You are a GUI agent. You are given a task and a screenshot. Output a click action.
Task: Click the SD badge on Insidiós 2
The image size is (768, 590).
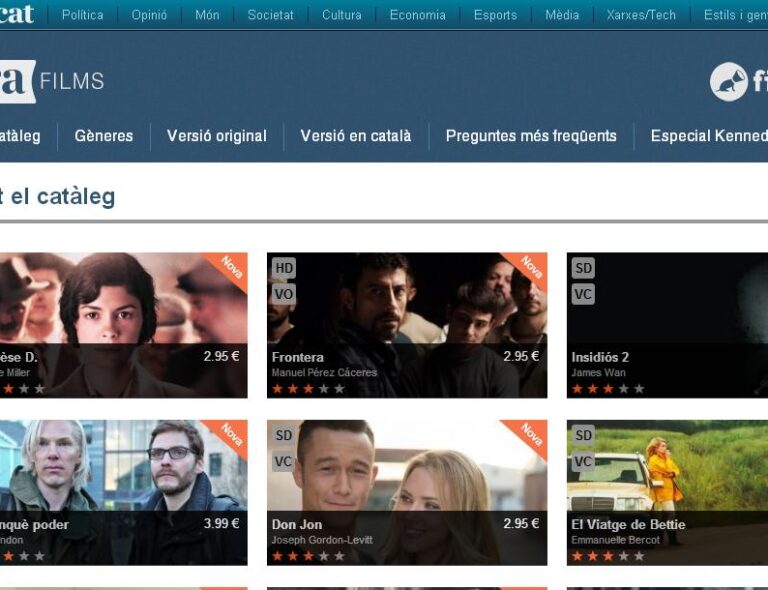click(583, 268)
